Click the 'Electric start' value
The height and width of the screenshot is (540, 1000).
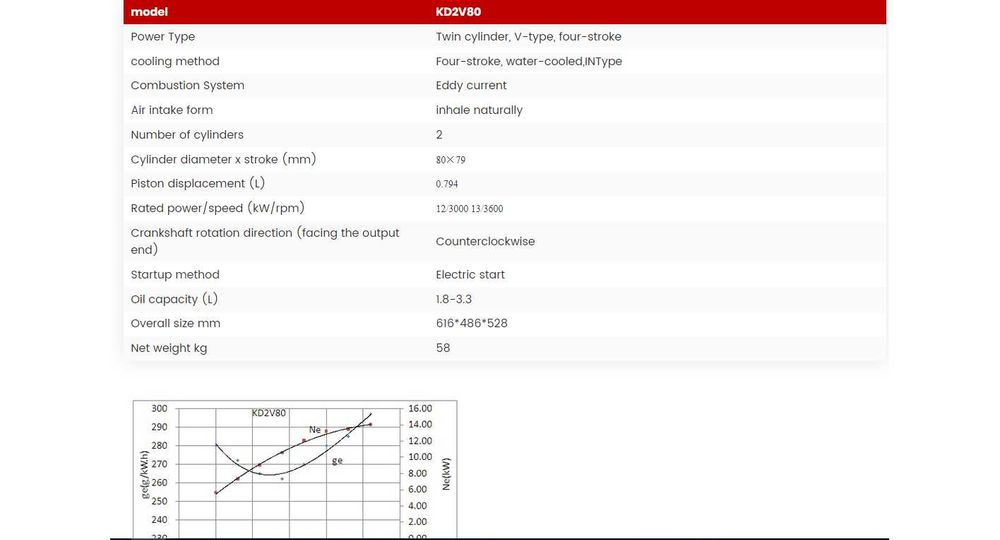click(470, 275)
